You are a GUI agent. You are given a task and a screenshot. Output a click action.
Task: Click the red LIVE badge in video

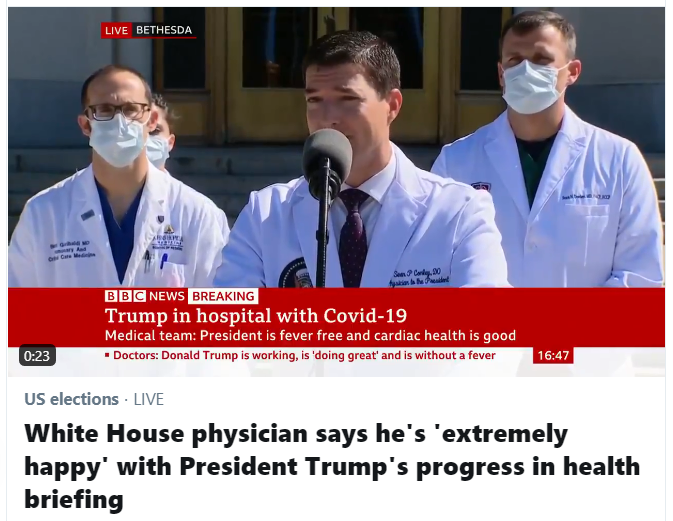tap(116, 30)
